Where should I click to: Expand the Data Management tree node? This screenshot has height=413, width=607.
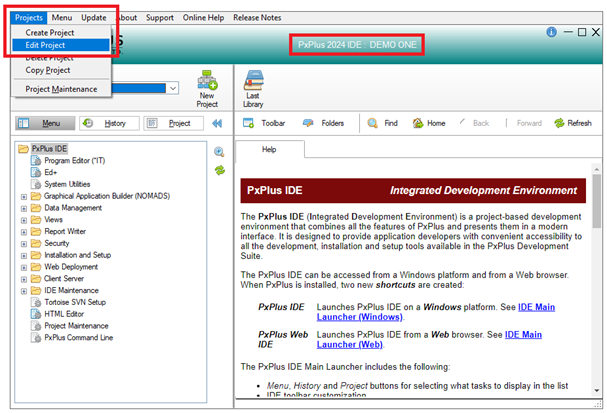coord(23,207)
